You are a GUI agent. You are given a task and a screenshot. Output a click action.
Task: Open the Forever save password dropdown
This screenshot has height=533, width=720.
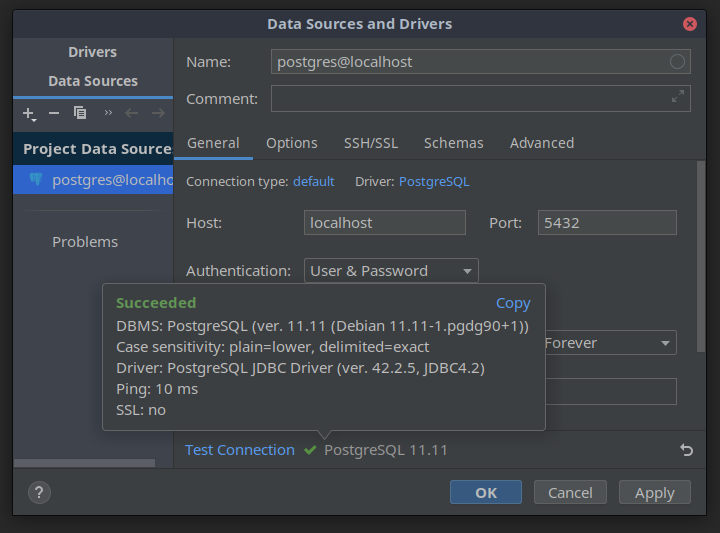611,343
